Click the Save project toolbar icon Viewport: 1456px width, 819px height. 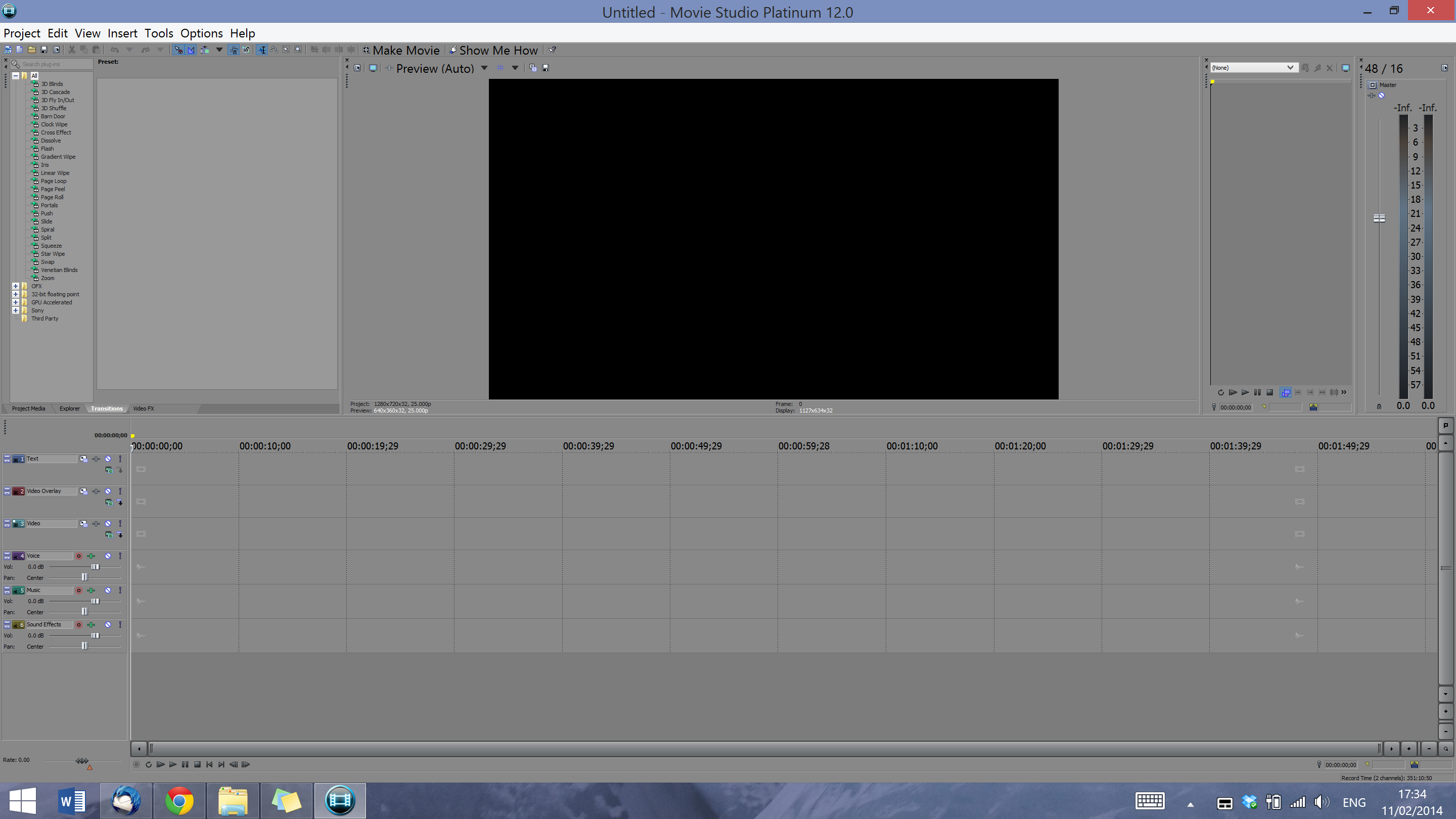pyautogui.click(x=43, y=50)
